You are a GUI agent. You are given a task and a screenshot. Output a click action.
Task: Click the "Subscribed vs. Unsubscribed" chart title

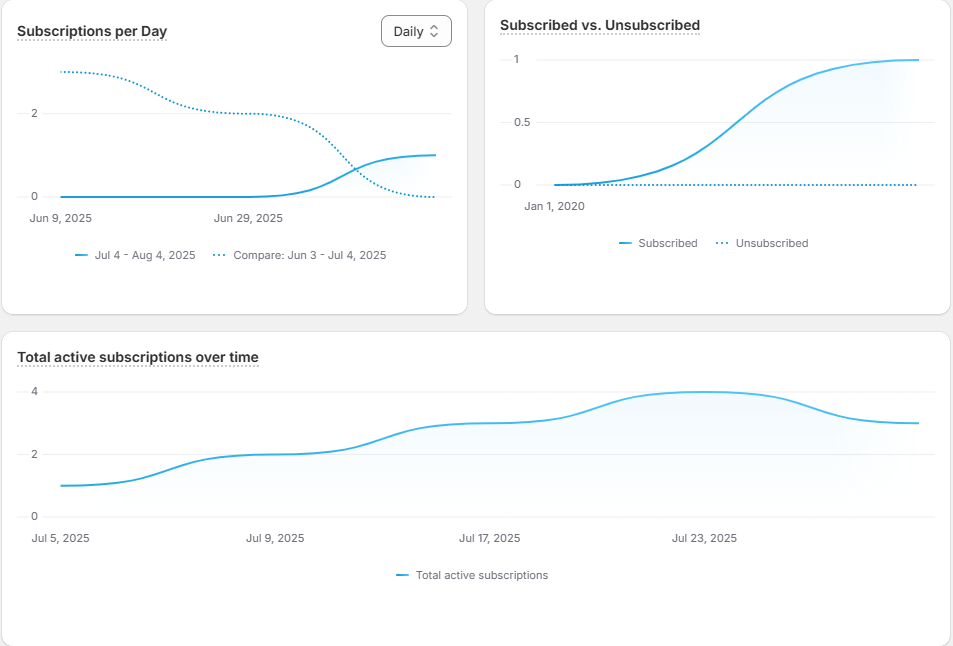tap(600, 25)
